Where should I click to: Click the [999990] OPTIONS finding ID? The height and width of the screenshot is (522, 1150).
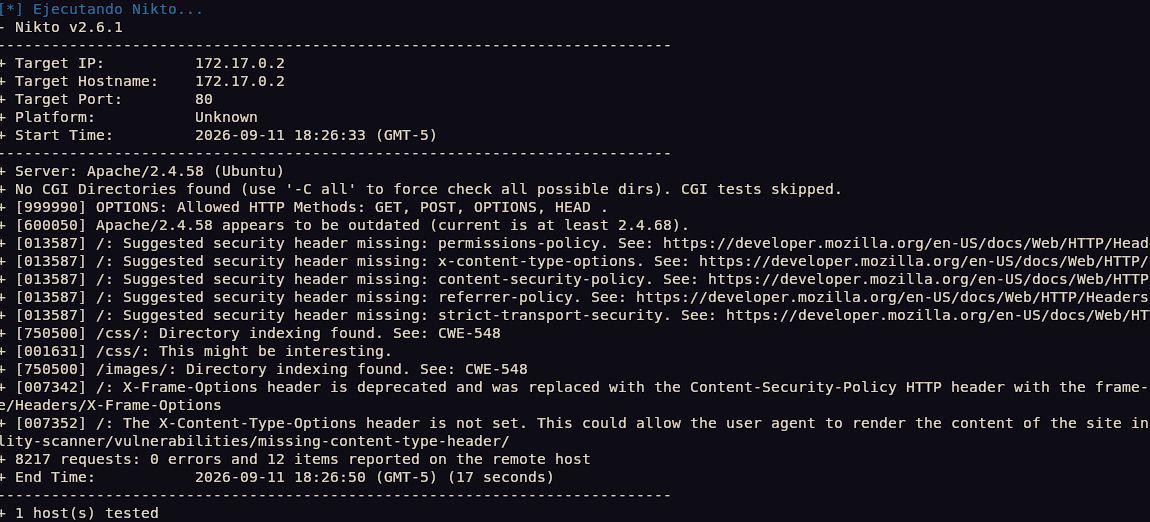[51, 207]
